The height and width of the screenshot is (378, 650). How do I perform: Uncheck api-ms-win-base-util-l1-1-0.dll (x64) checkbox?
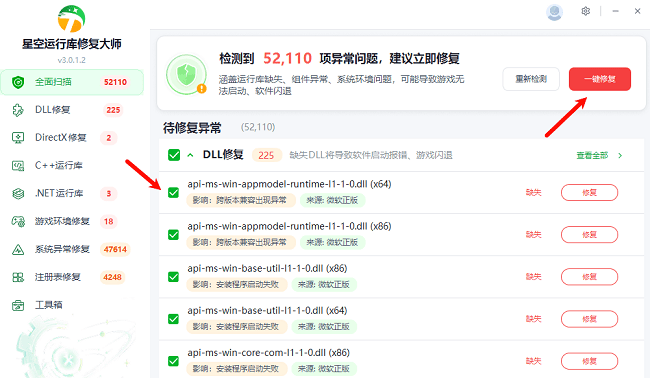pyautogui.click(x=173, y=319)
